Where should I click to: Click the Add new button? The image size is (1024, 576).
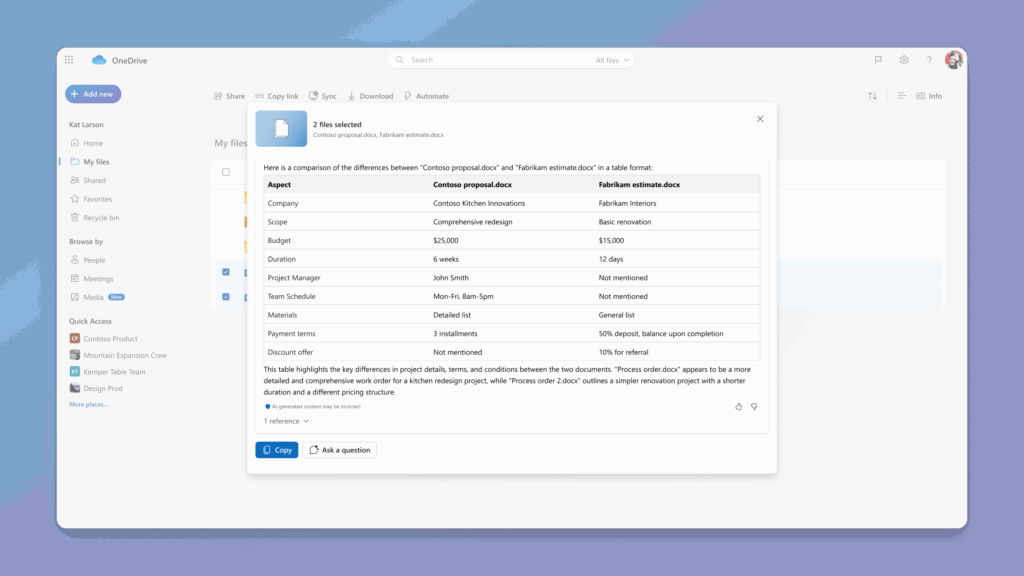(x=93, y=94)
